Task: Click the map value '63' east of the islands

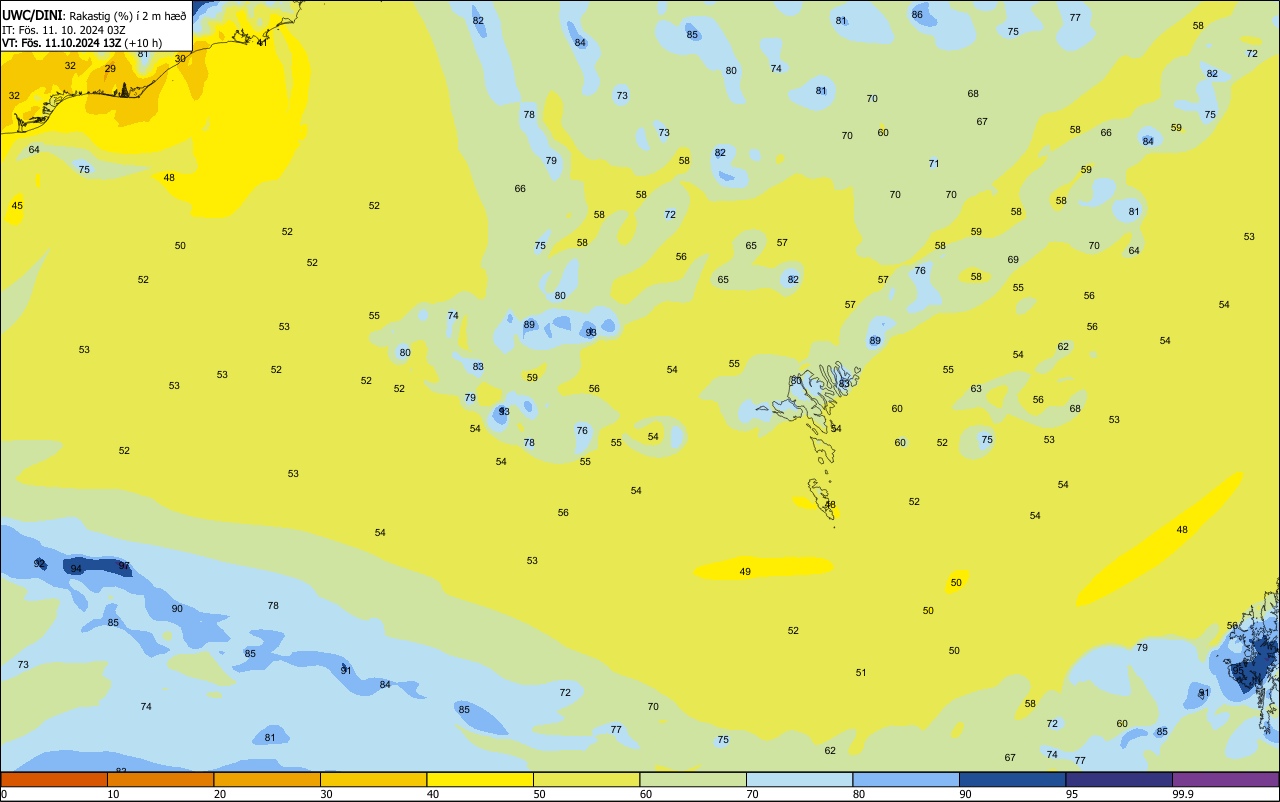Action: (x=976, y=389)
